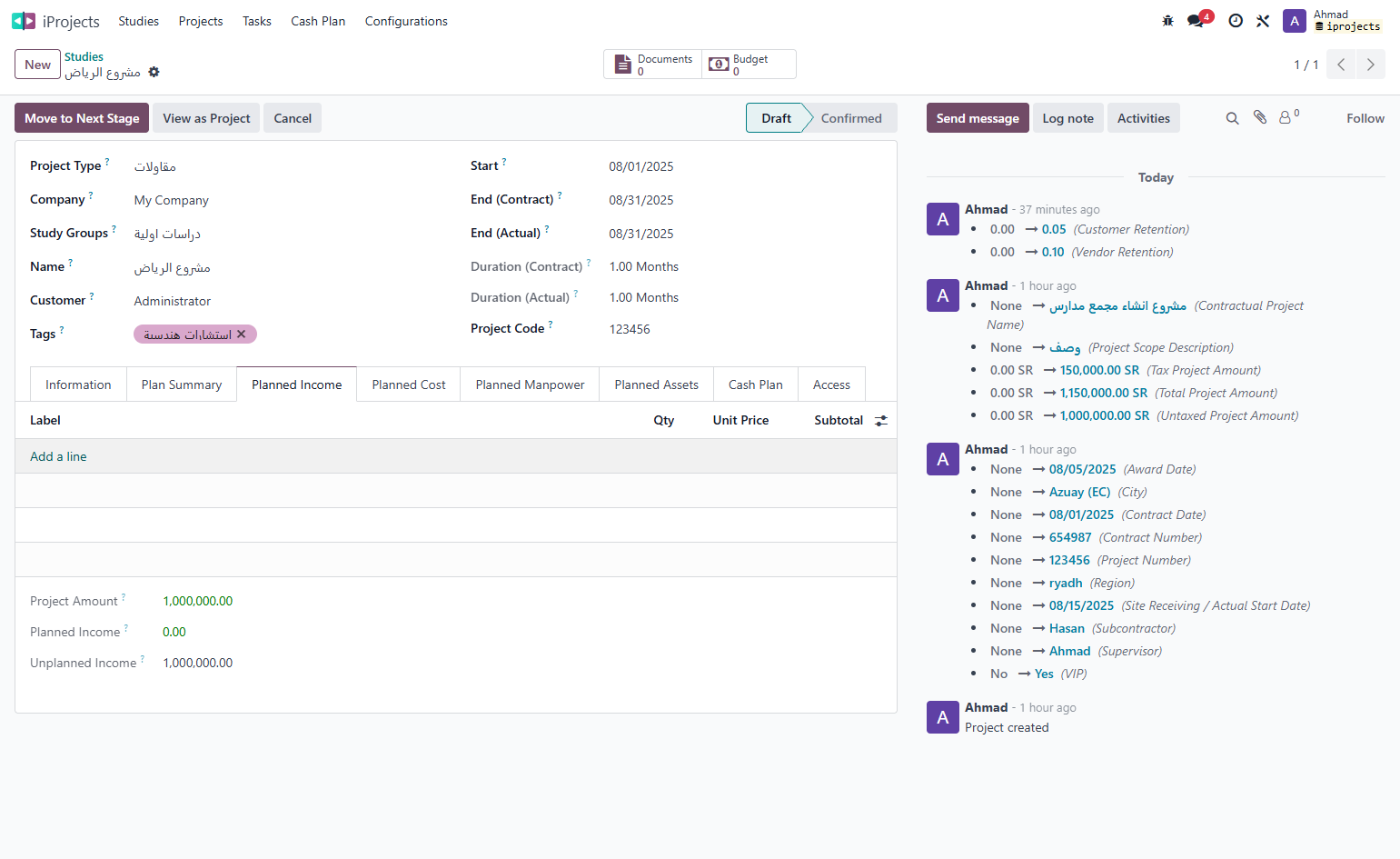Open the column options adjust icon
The image size is (1400, 859).
tap(881, 421)
